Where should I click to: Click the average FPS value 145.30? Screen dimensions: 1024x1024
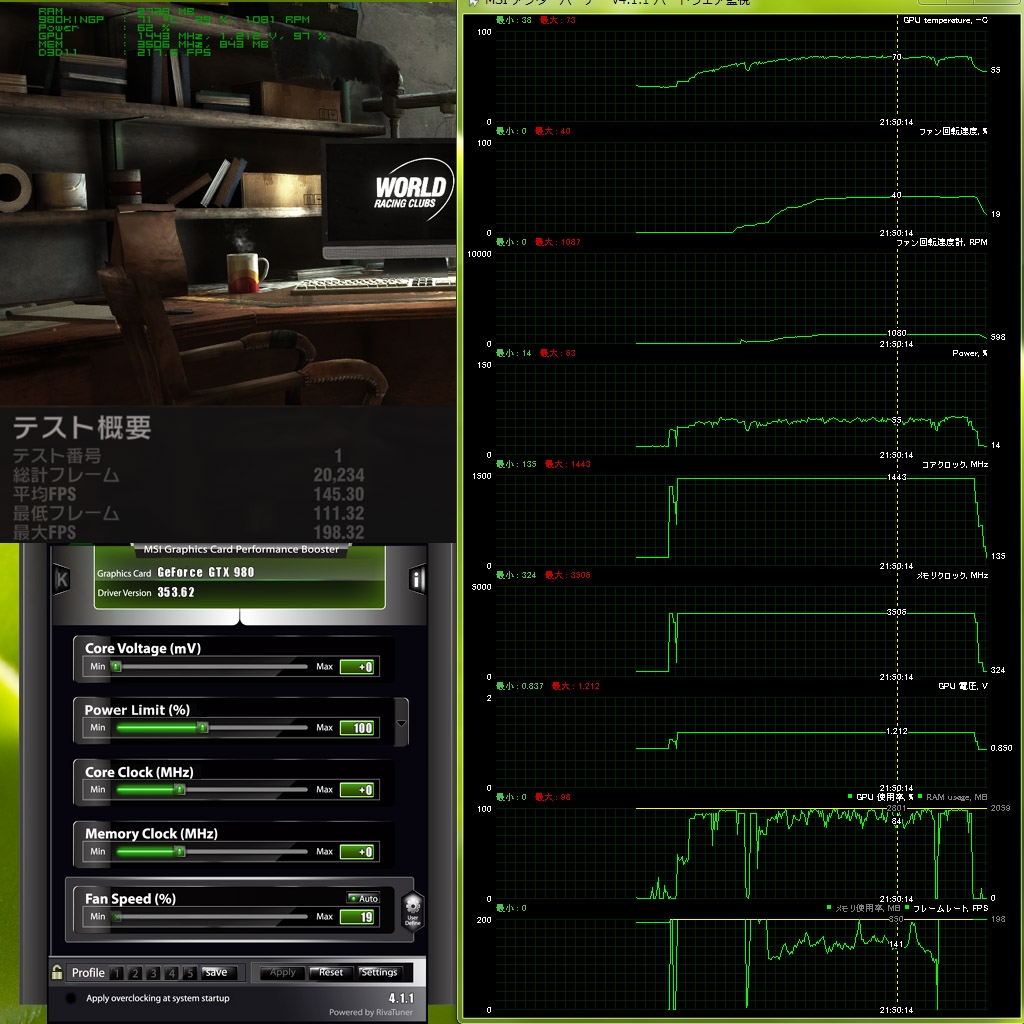tap(338, 494)
